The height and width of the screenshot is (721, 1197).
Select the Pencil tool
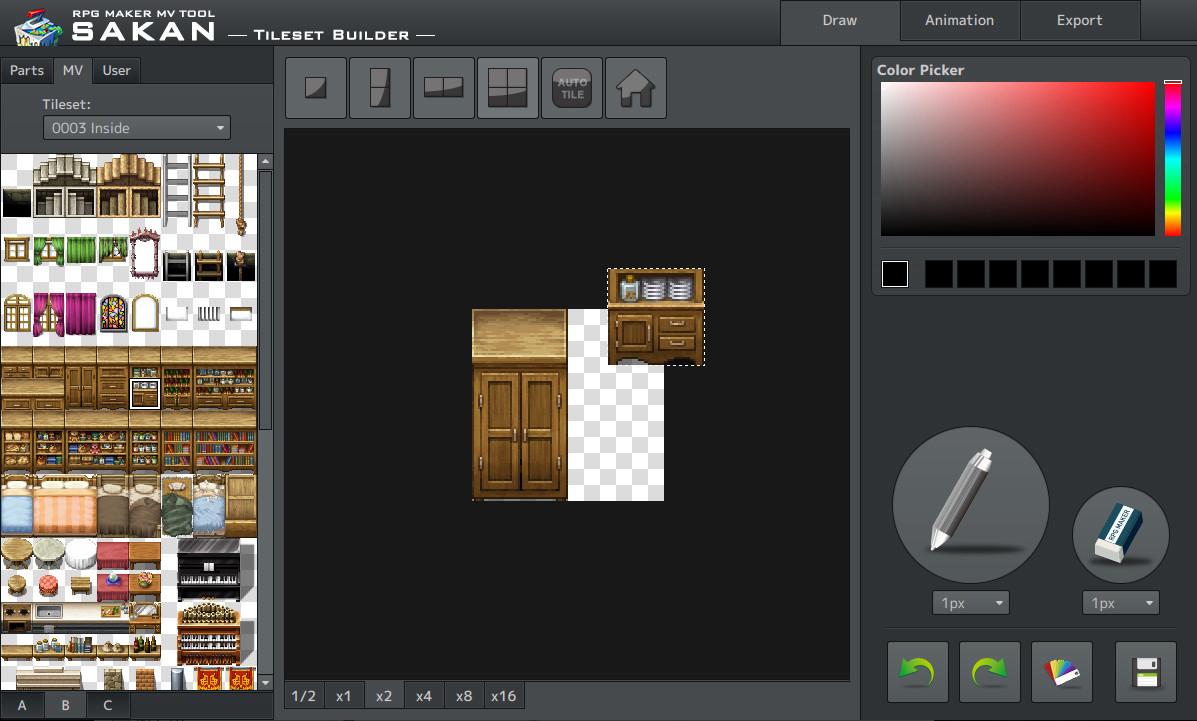[x=969, y=505]
